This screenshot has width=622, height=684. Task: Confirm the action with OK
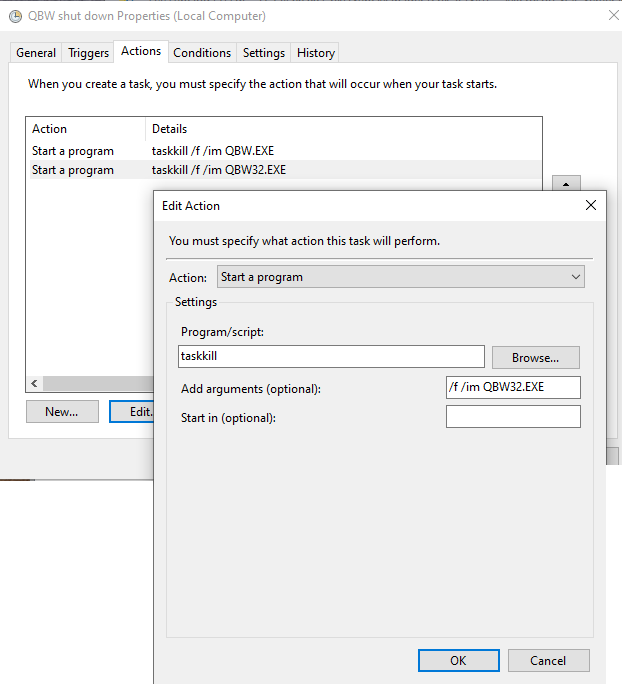(x=458, y=660)
